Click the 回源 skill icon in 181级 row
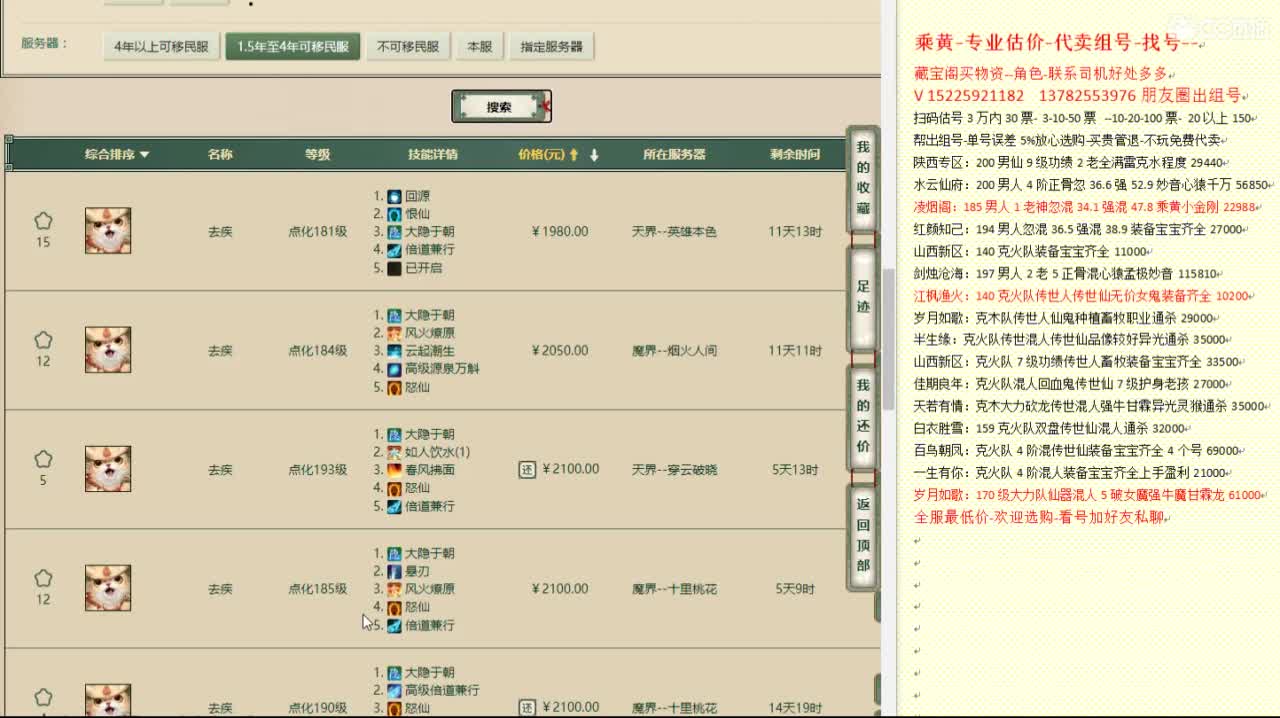 [x=394, y=196]
